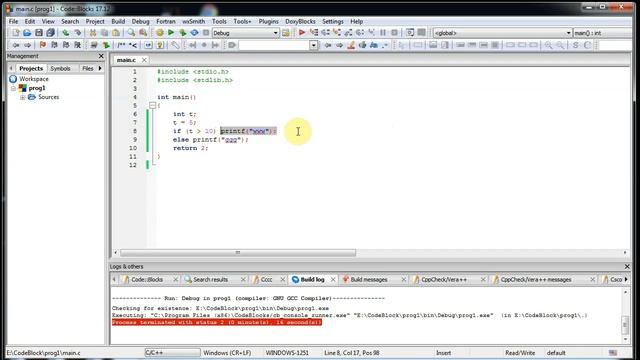Close the Build log tab

click(x=333, y=280)
